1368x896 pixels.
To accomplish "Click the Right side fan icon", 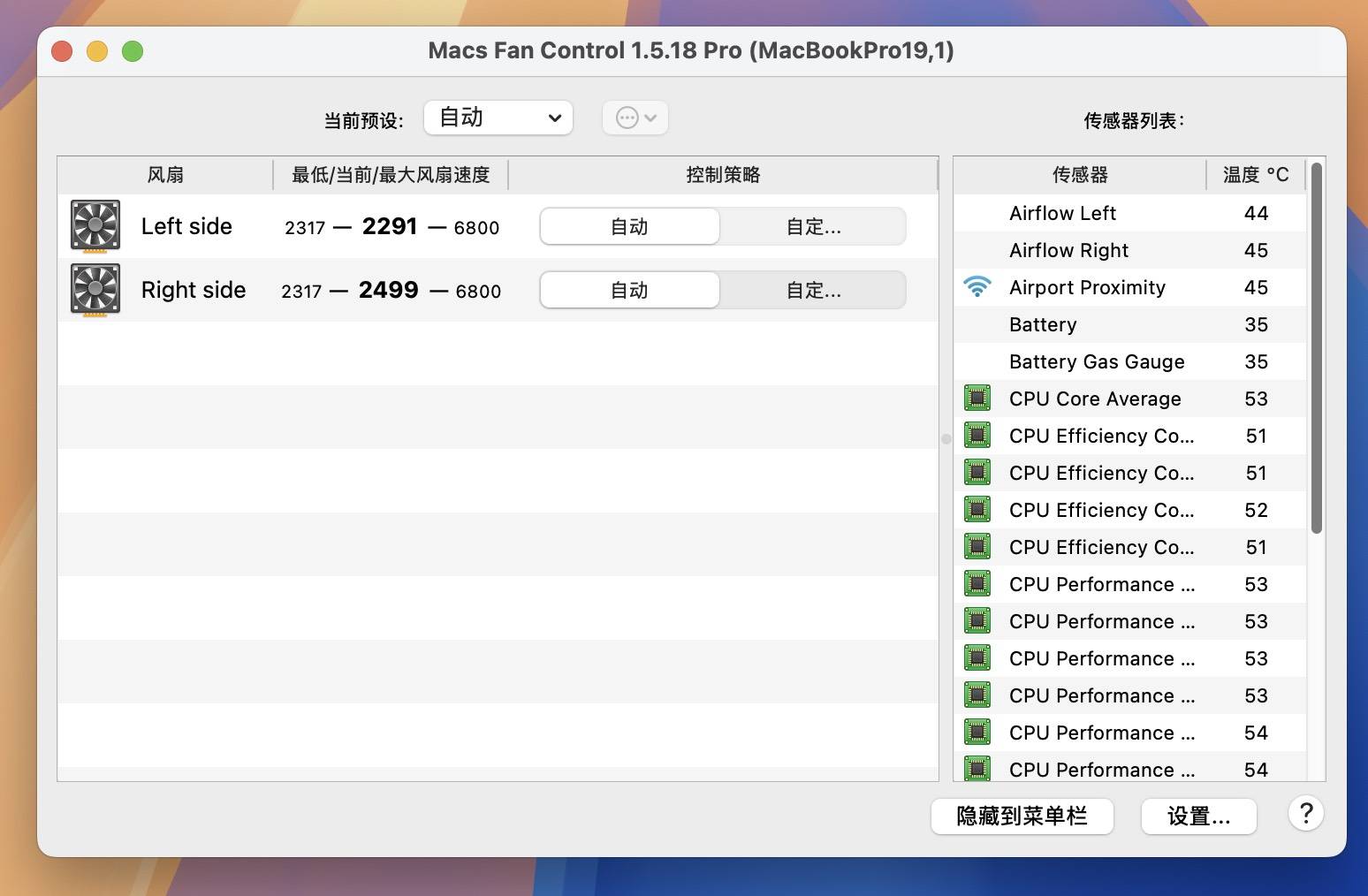I will click(95, 290).
